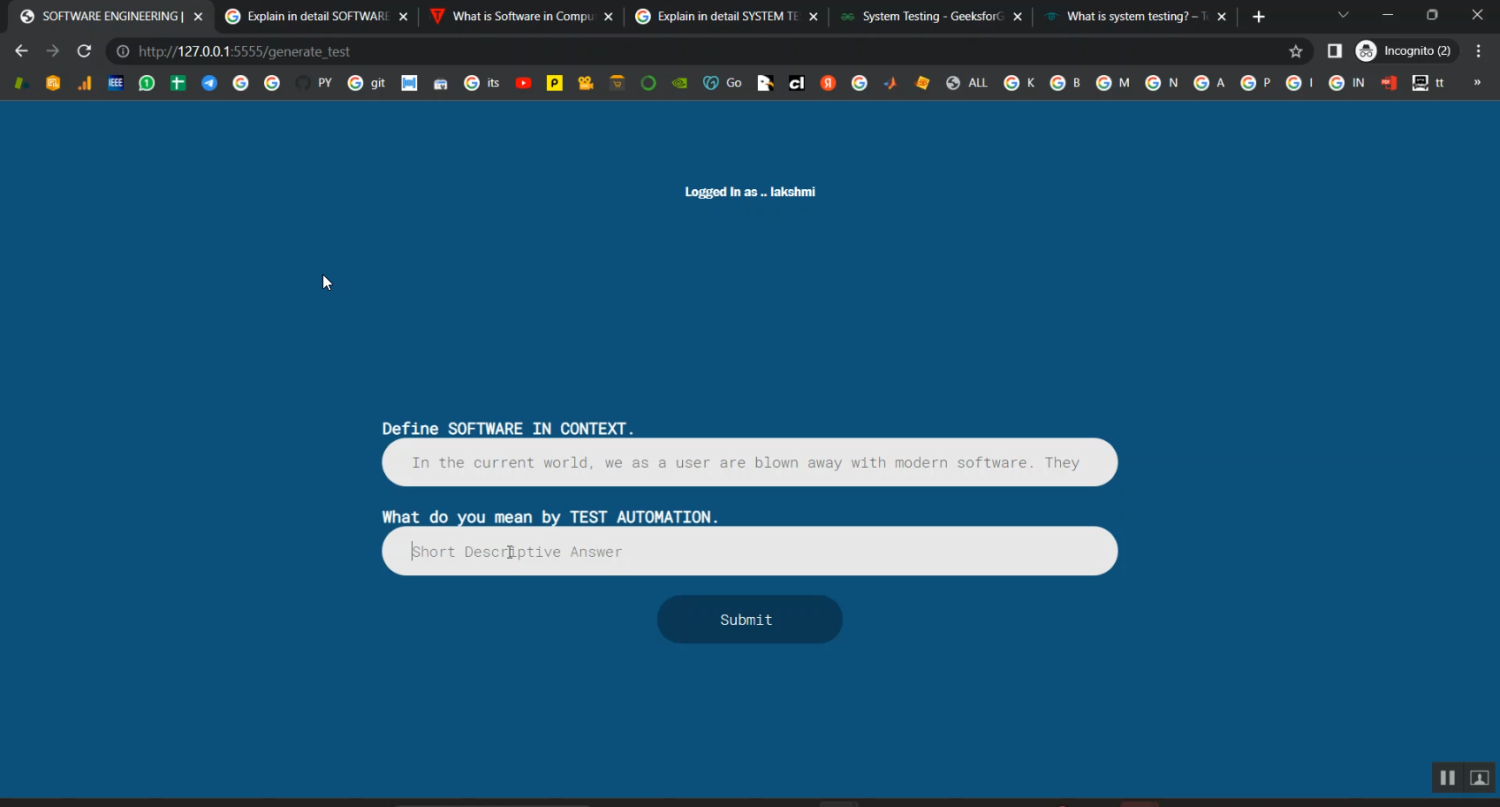
Task: Open the Google N bookmark
Action: click(1162, 83)
